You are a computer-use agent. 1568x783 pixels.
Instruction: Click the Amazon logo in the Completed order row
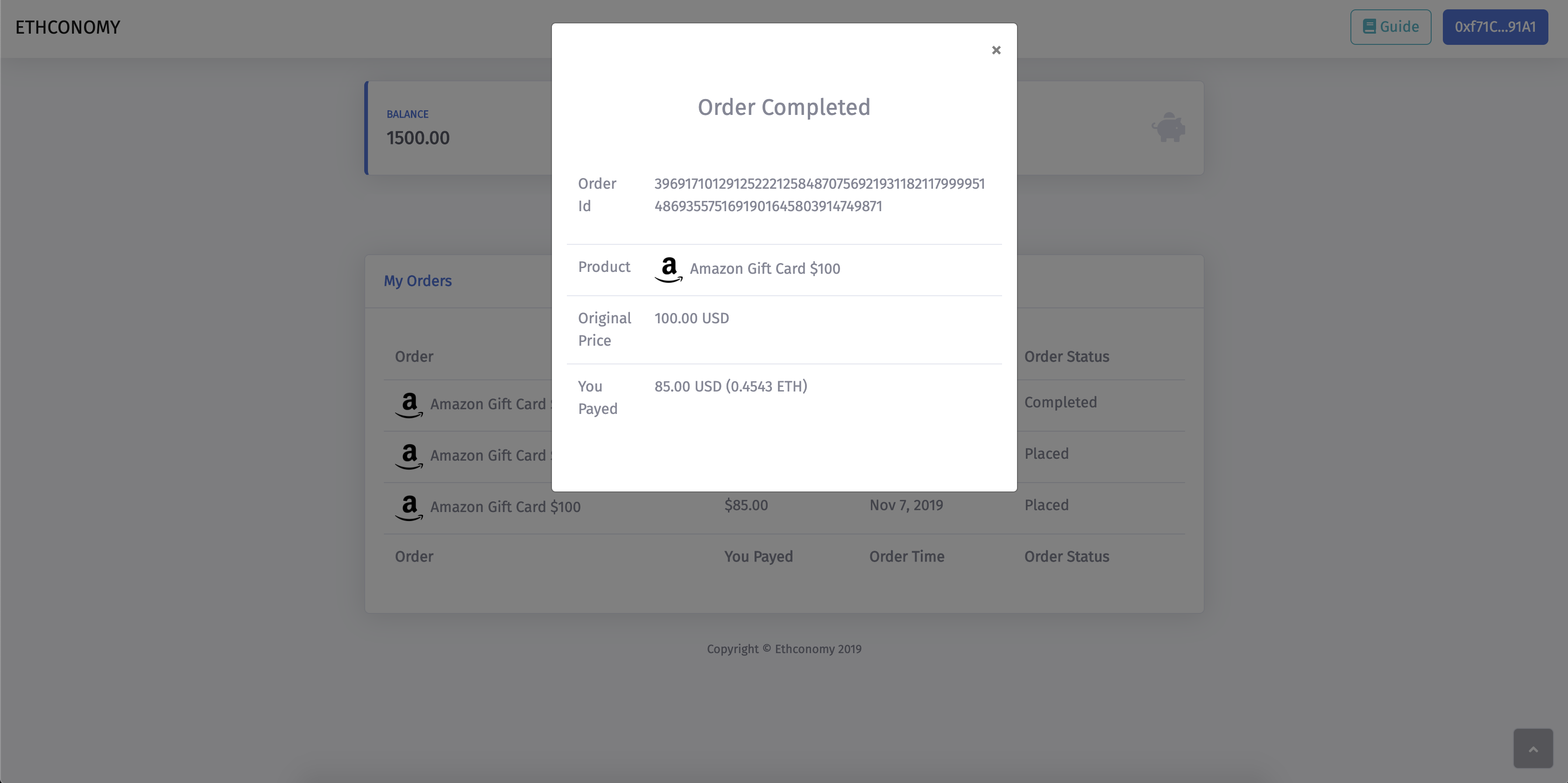click(x=409, y=405)
